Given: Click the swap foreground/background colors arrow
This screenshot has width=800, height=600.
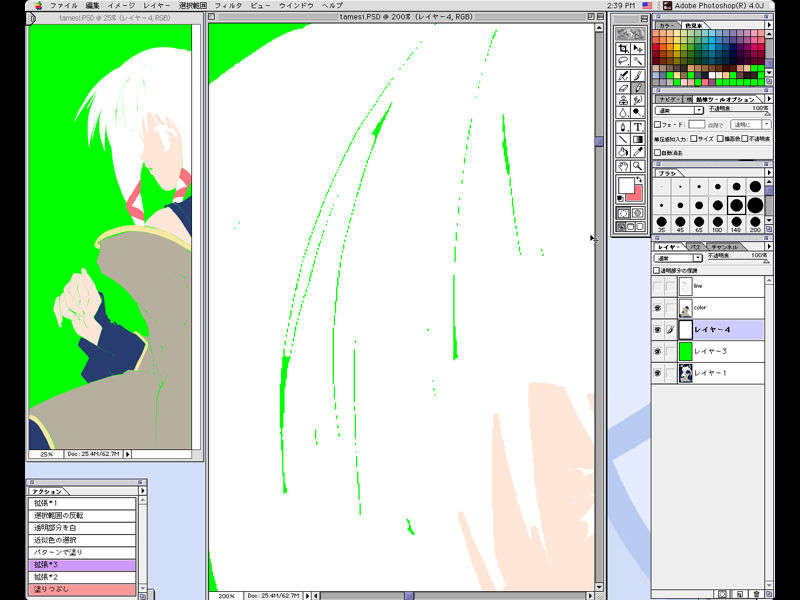Looking at the screenshot, I should tap(639, 181).
